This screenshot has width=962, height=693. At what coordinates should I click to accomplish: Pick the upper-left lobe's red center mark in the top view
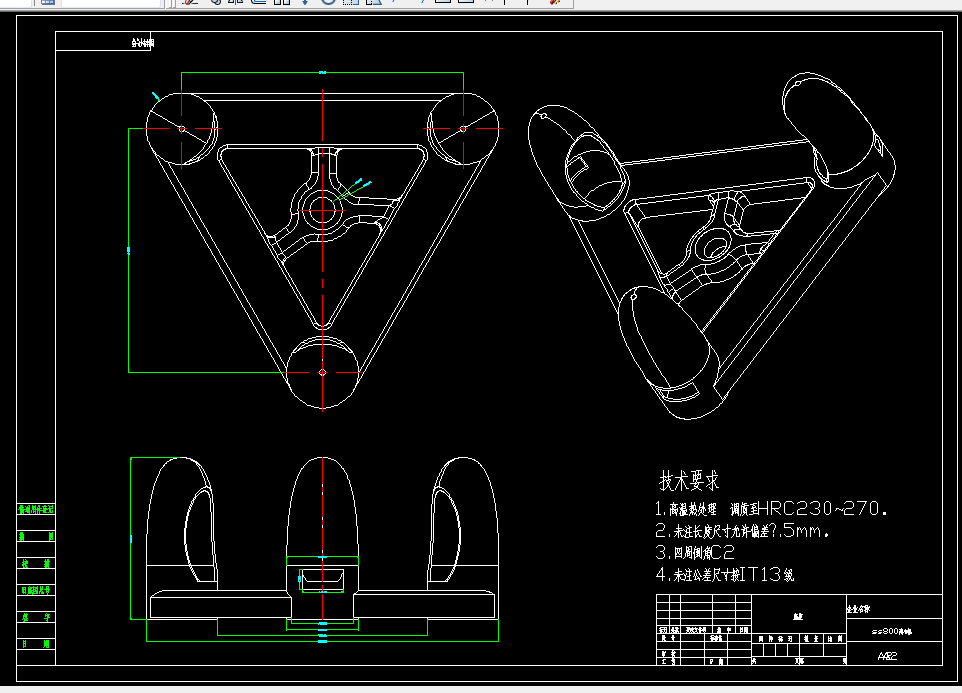coord(182,128)
